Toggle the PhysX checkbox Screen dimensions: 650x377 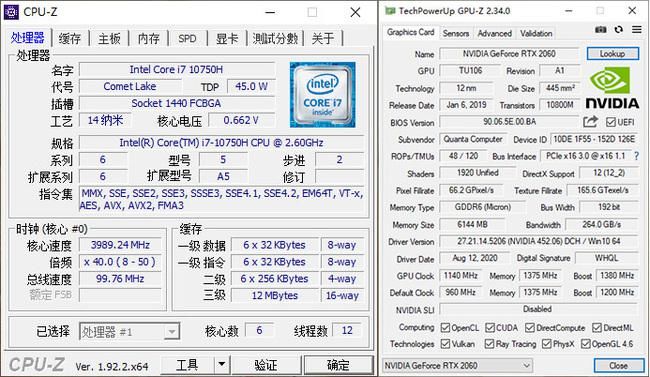[546, 344]
